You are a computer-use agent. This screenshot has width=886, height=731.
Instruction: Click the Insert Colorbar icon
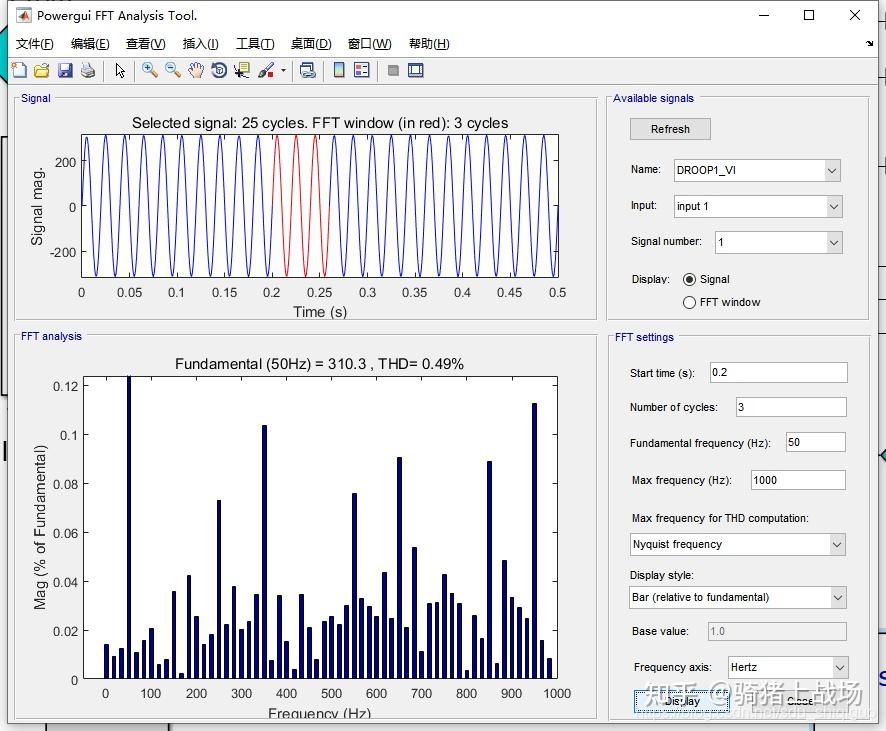[339, 70]
